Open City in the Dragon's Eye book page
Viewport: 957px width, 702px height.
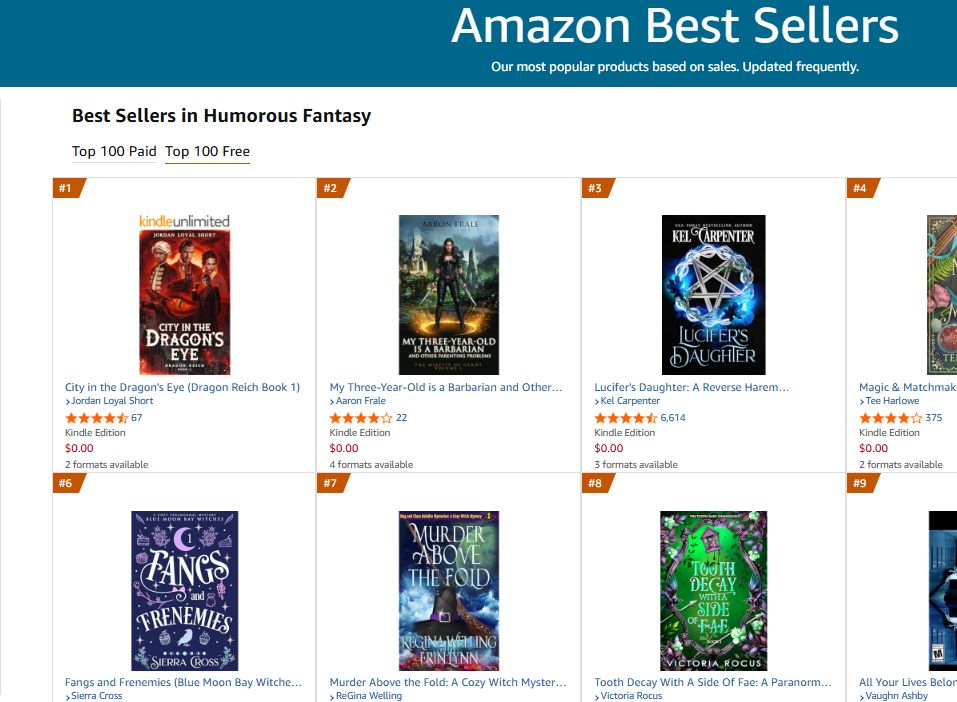coord(185,386)
